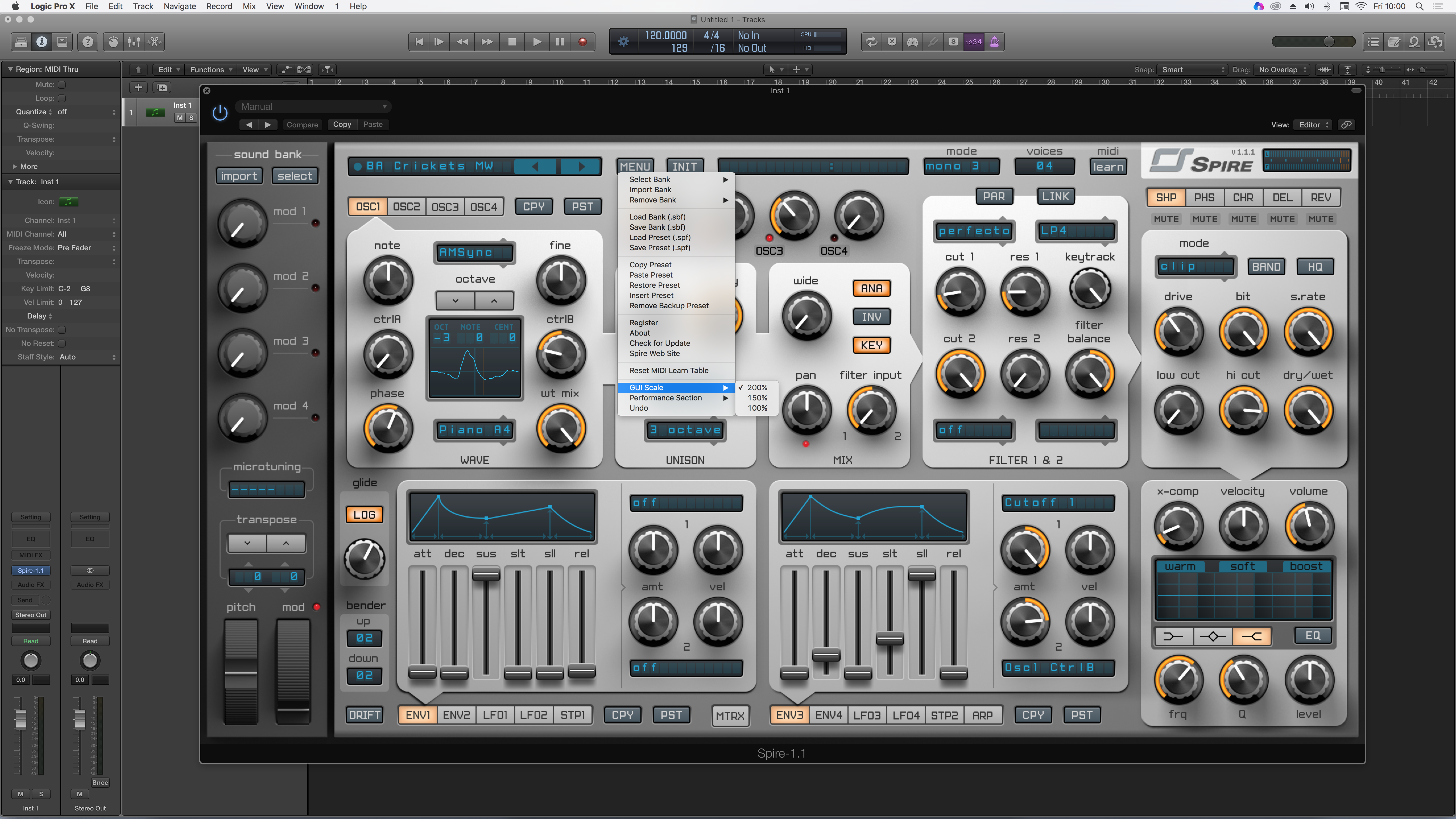Toggle the Metronome click button
Screen dimensions: 1456x819
coord(994,42)
